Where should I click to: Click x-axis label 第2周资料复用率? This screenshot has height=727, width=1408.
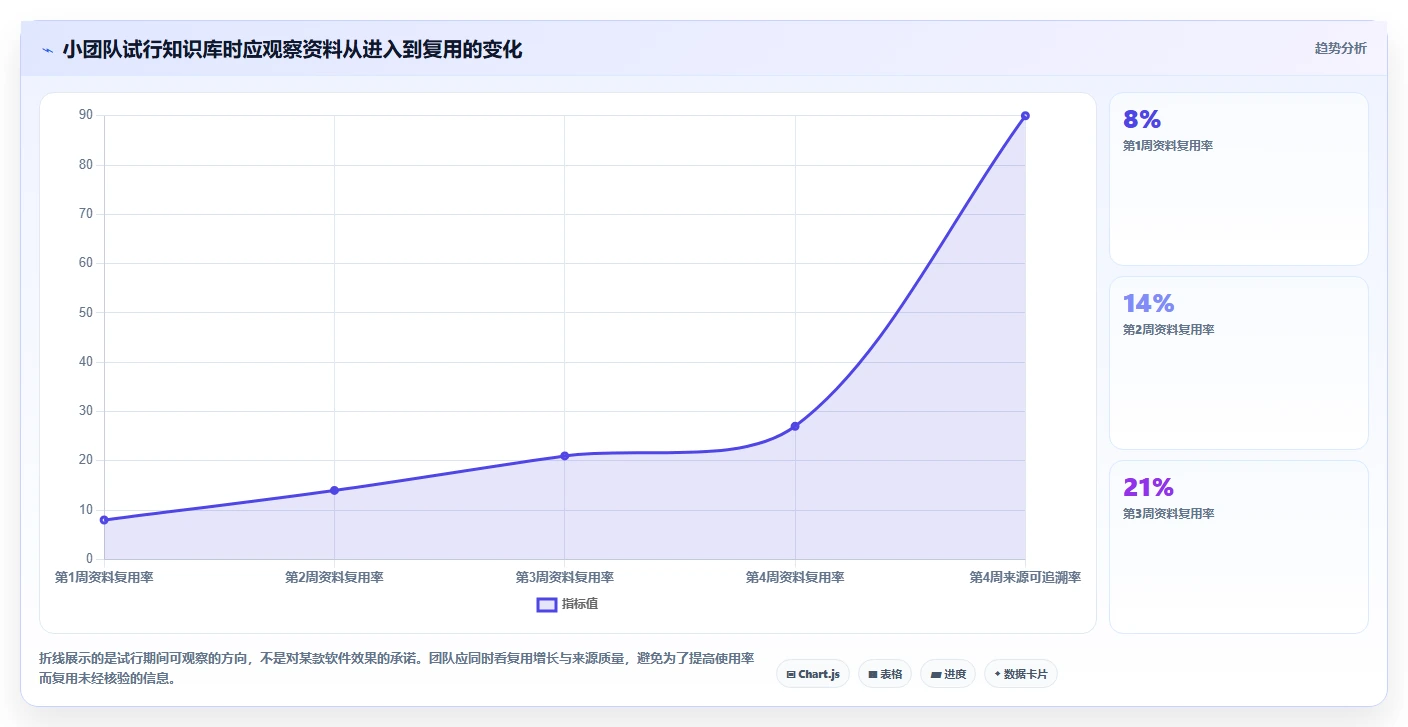pyautogui.click(x=334, y=577)
